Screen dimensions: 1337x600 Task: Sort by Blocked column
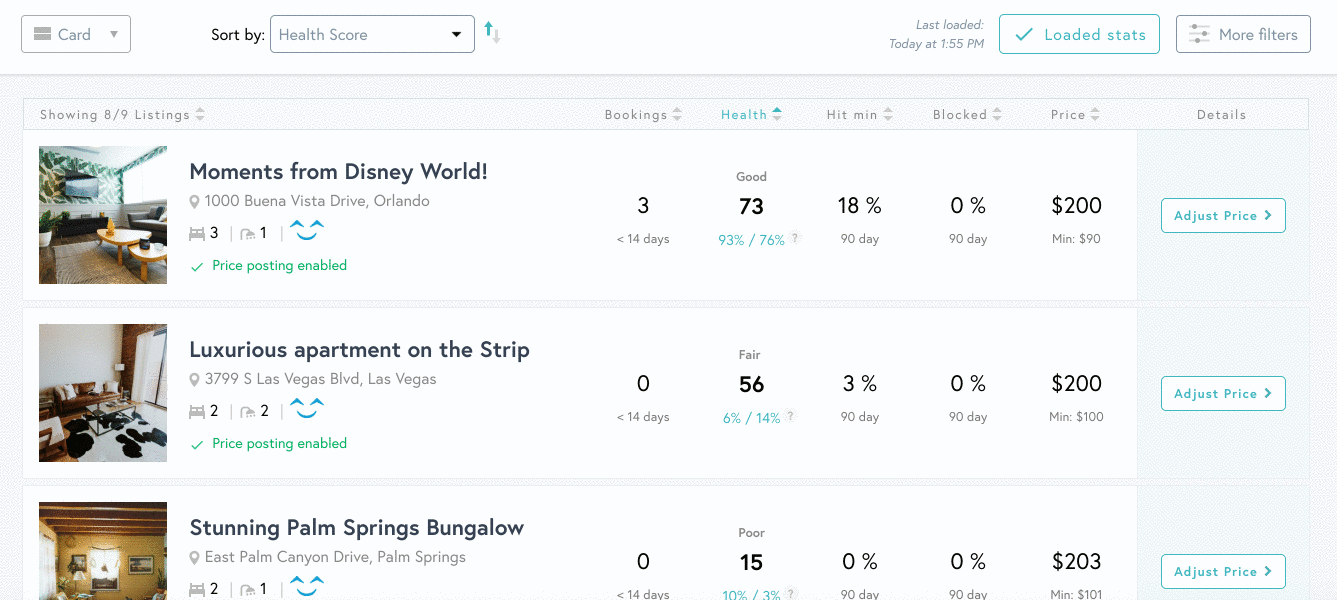(967, 115)
